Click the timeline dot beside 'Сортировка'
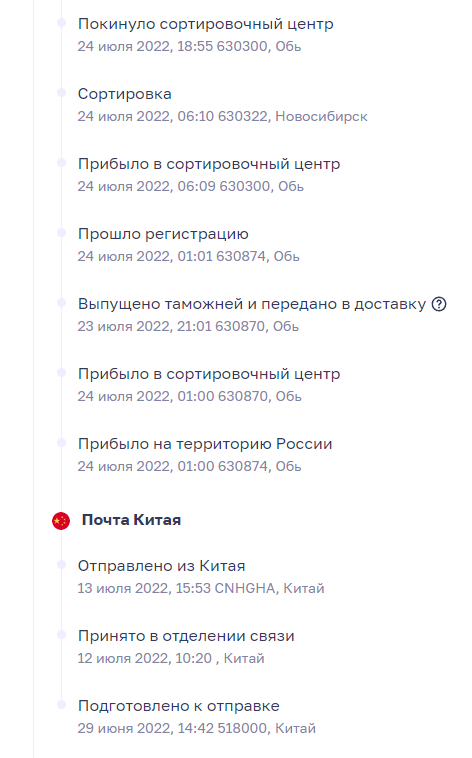This screenshot has height=758, width=472. pos(61,92)
